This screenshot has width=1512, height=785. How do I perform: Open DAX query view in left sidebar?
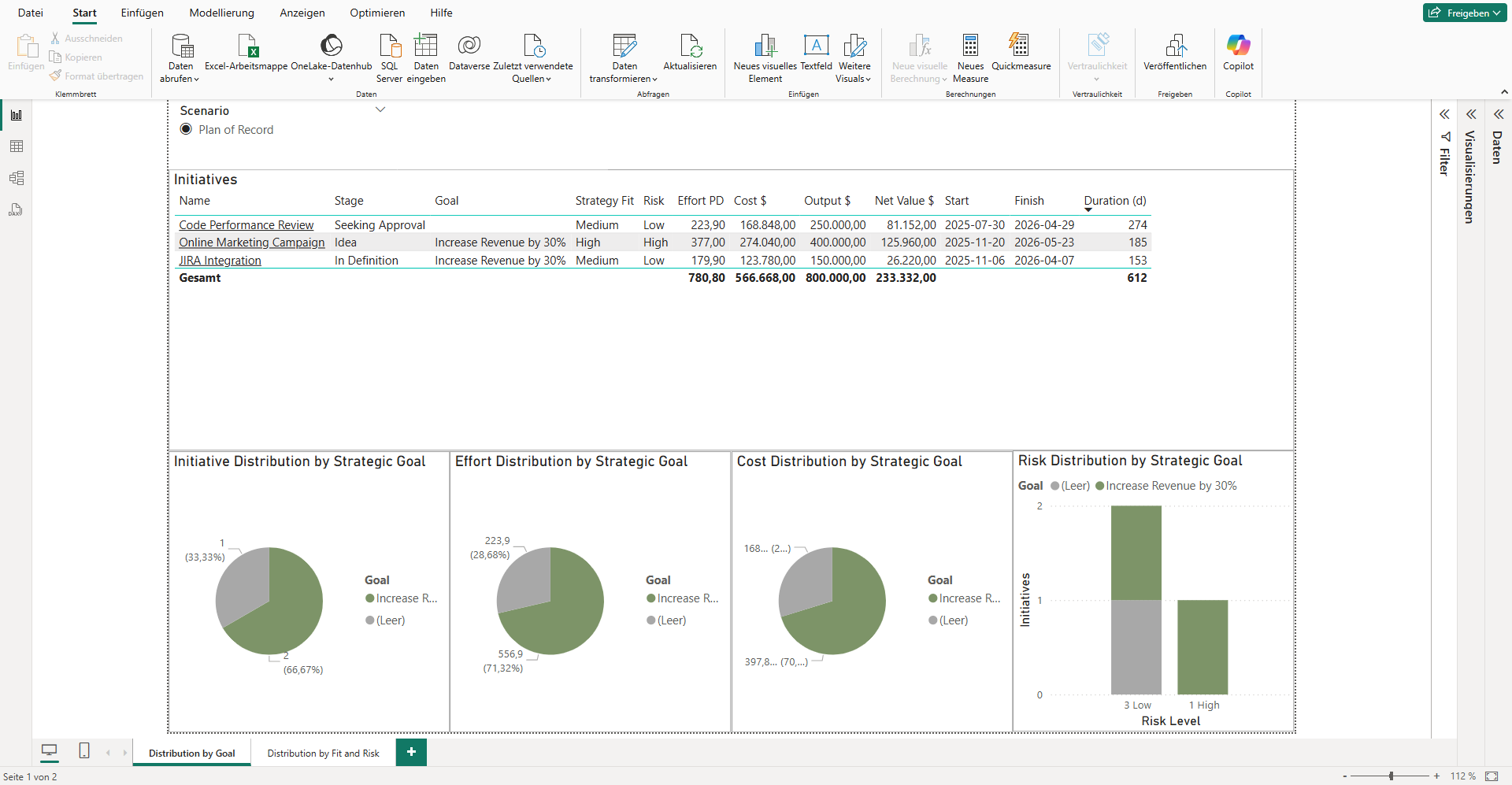click(x=16, y=209)
